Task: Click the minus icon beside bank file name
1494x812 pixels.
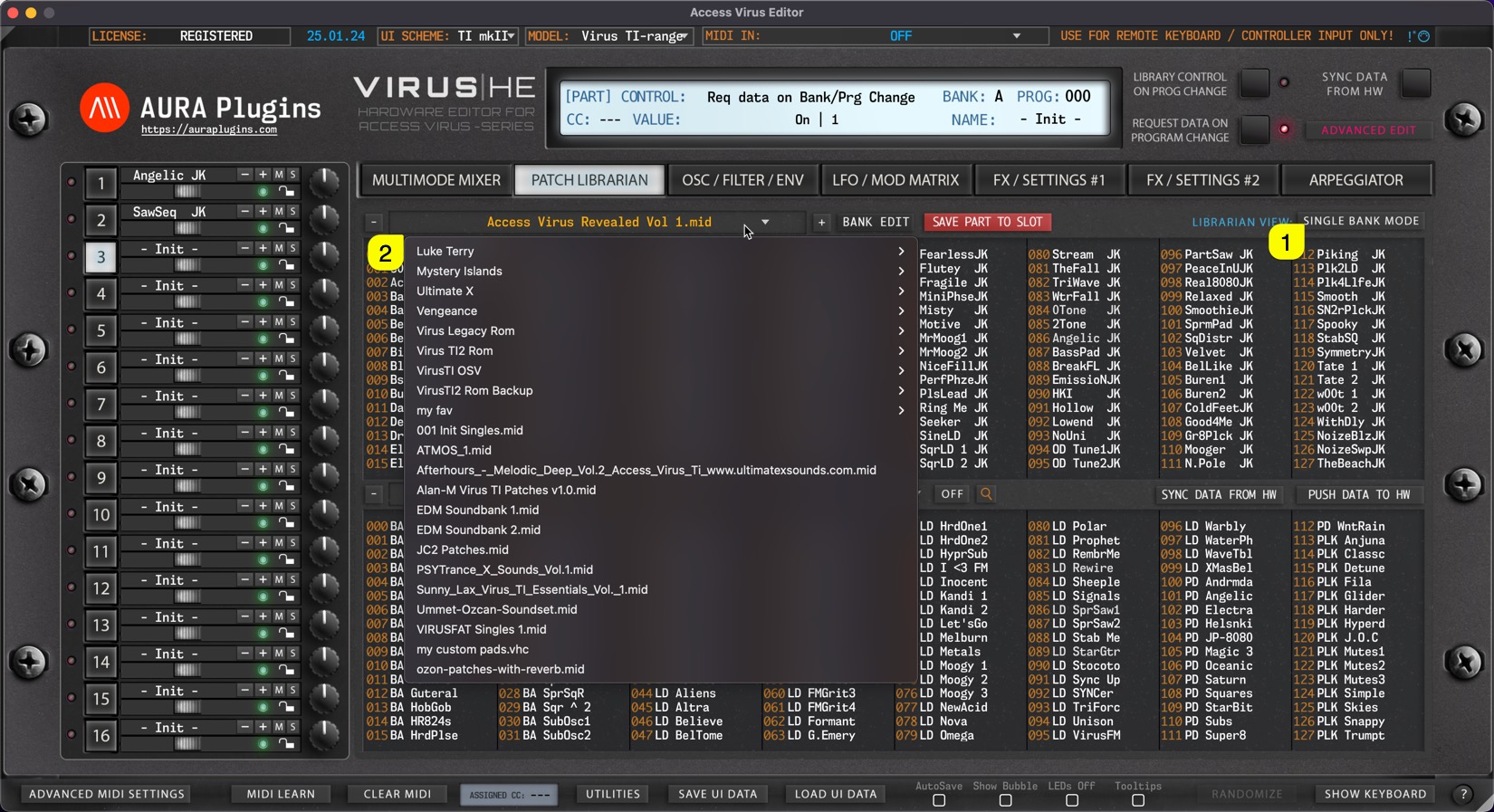Action: tap(374, 222)
